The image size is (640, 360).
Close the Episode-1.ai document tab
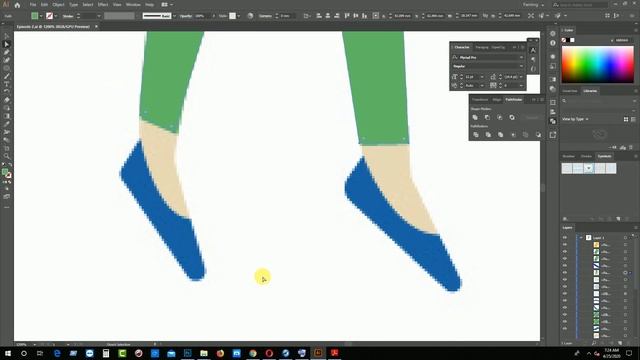[96, 27]
